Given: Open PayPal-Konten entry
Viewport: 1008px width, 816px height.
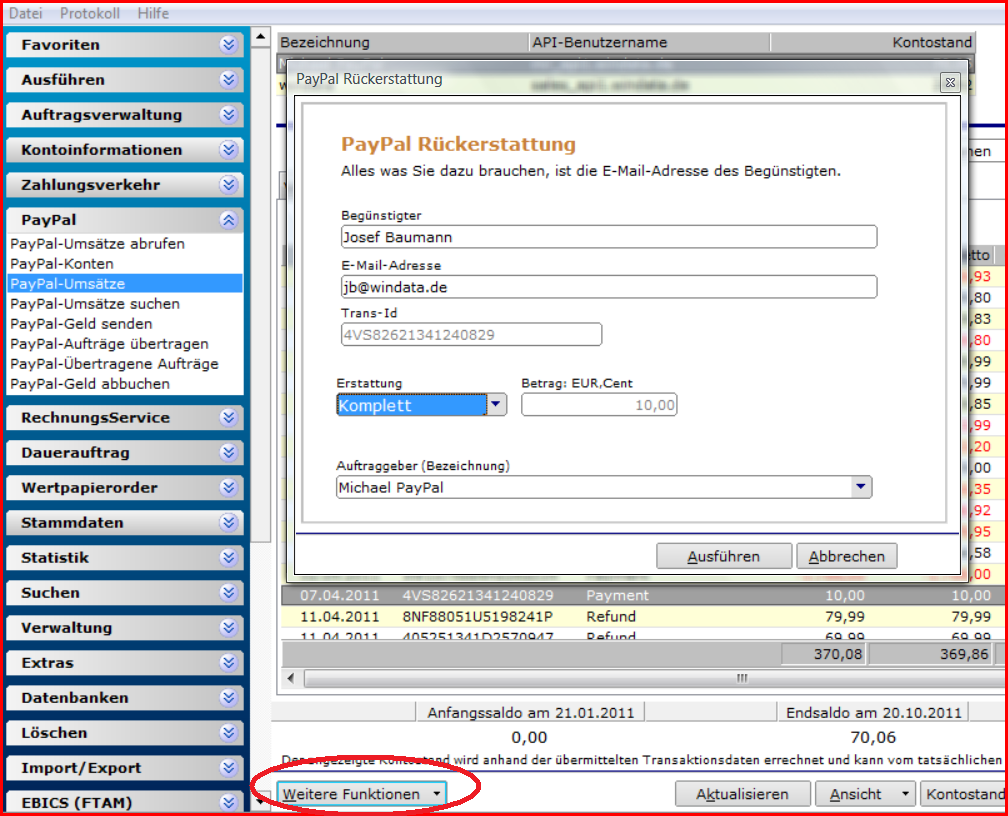Looking at the screenshot, I should click(x=62, y=264).
